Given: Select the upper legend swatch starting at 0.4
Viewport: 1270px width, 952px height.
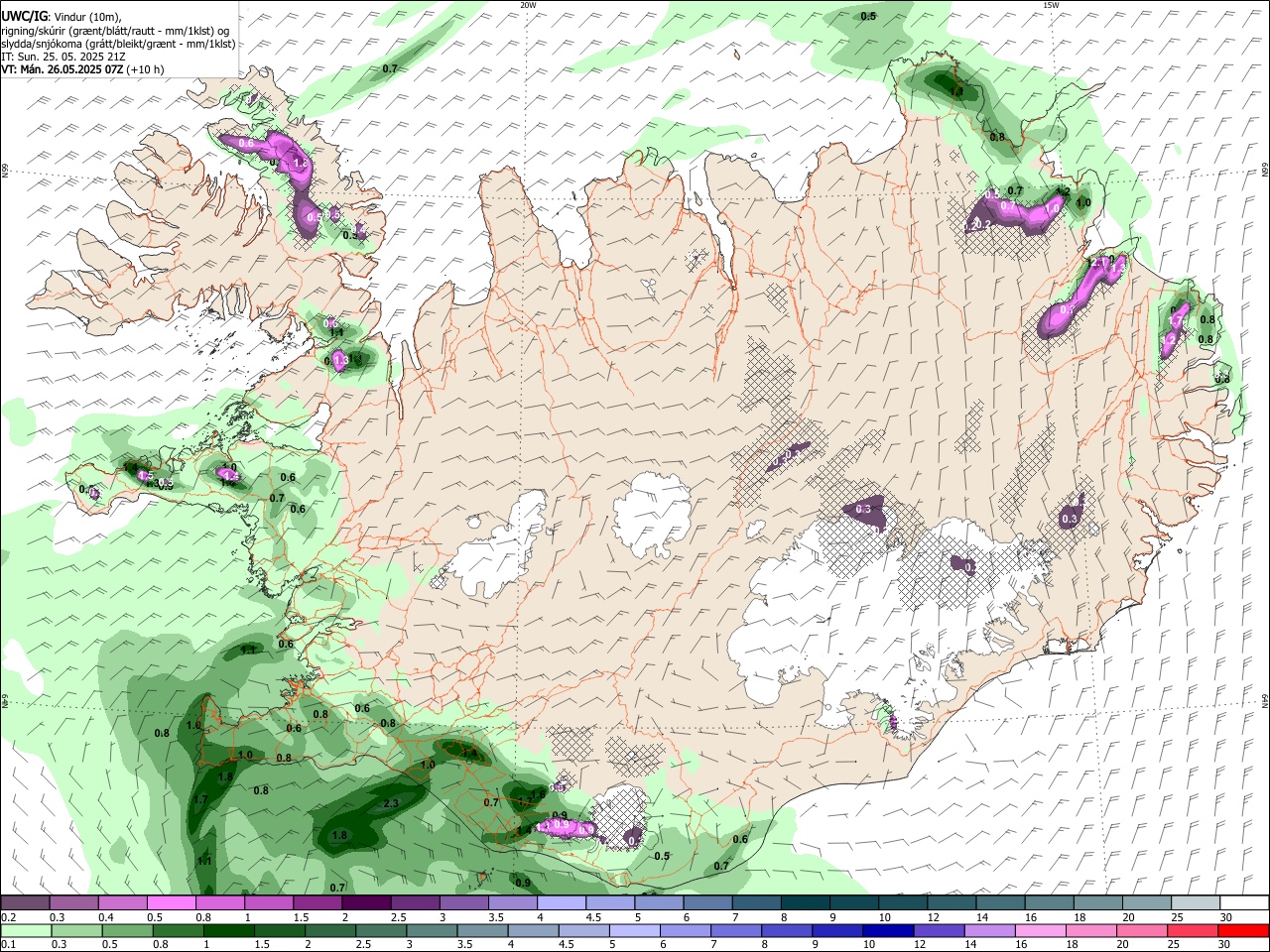Looking at the screenshot, I should pos(122,903).
